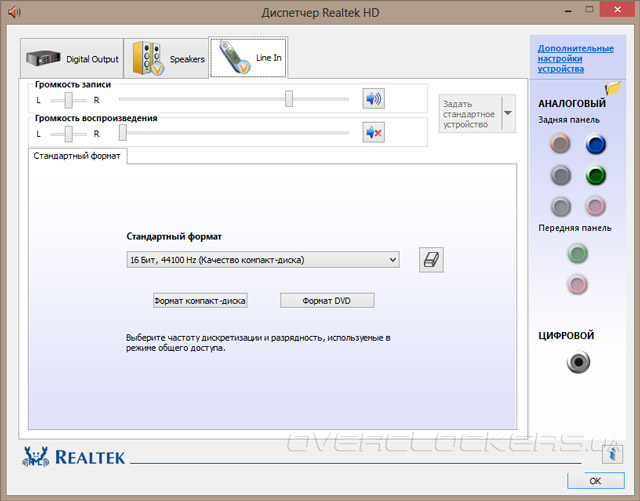
Task: Mute recording volume with speaker icon
Action: click(373, 98)
